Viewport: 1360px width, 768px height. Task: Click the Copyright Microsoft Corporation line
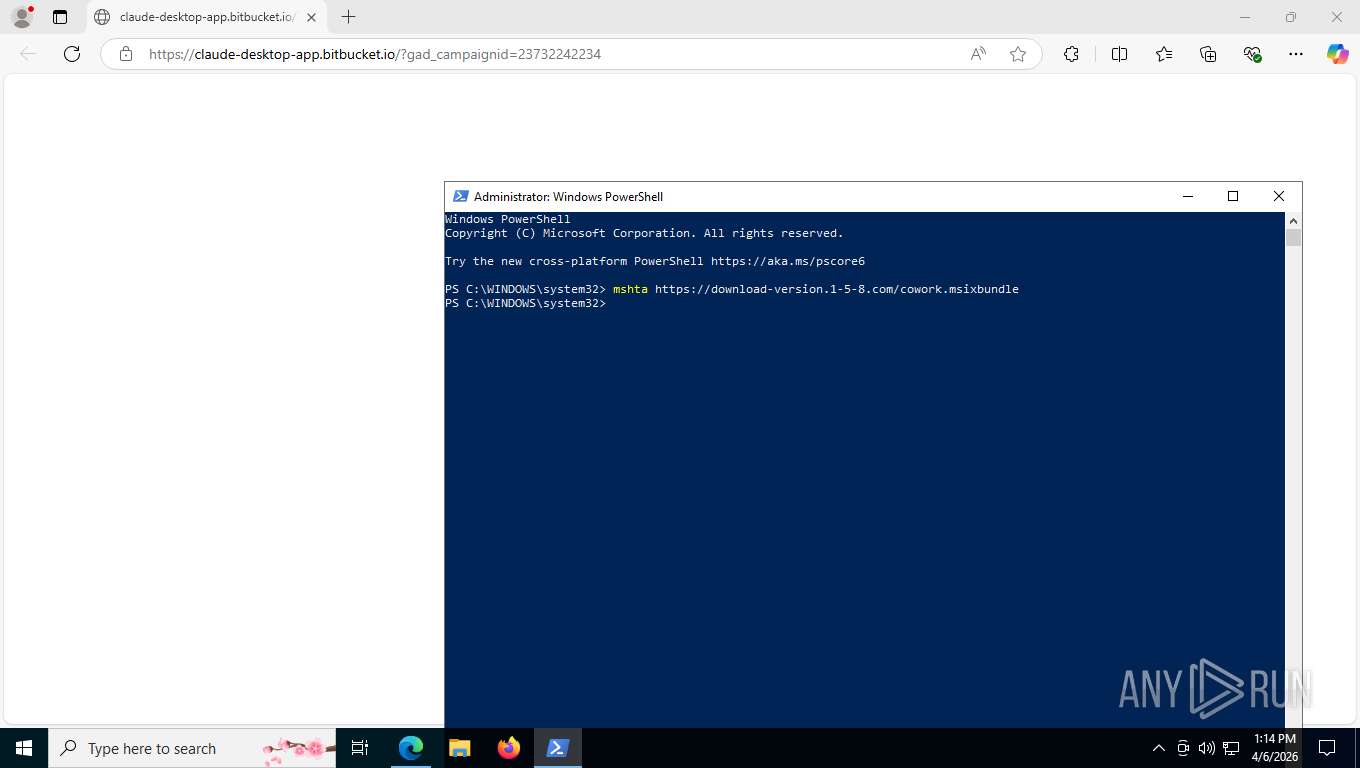[644, 233]
